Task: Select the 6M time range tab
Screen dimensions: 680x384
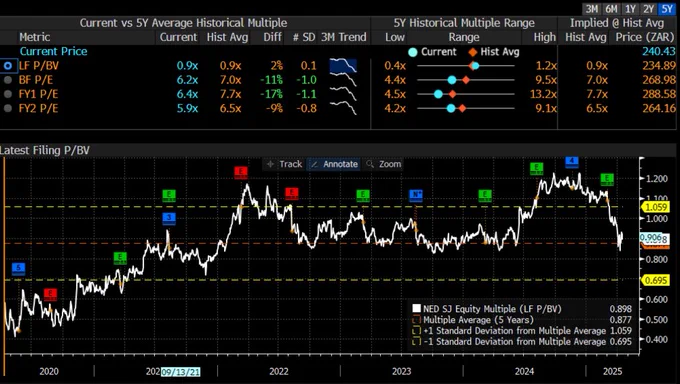Action: click(611, 9)
